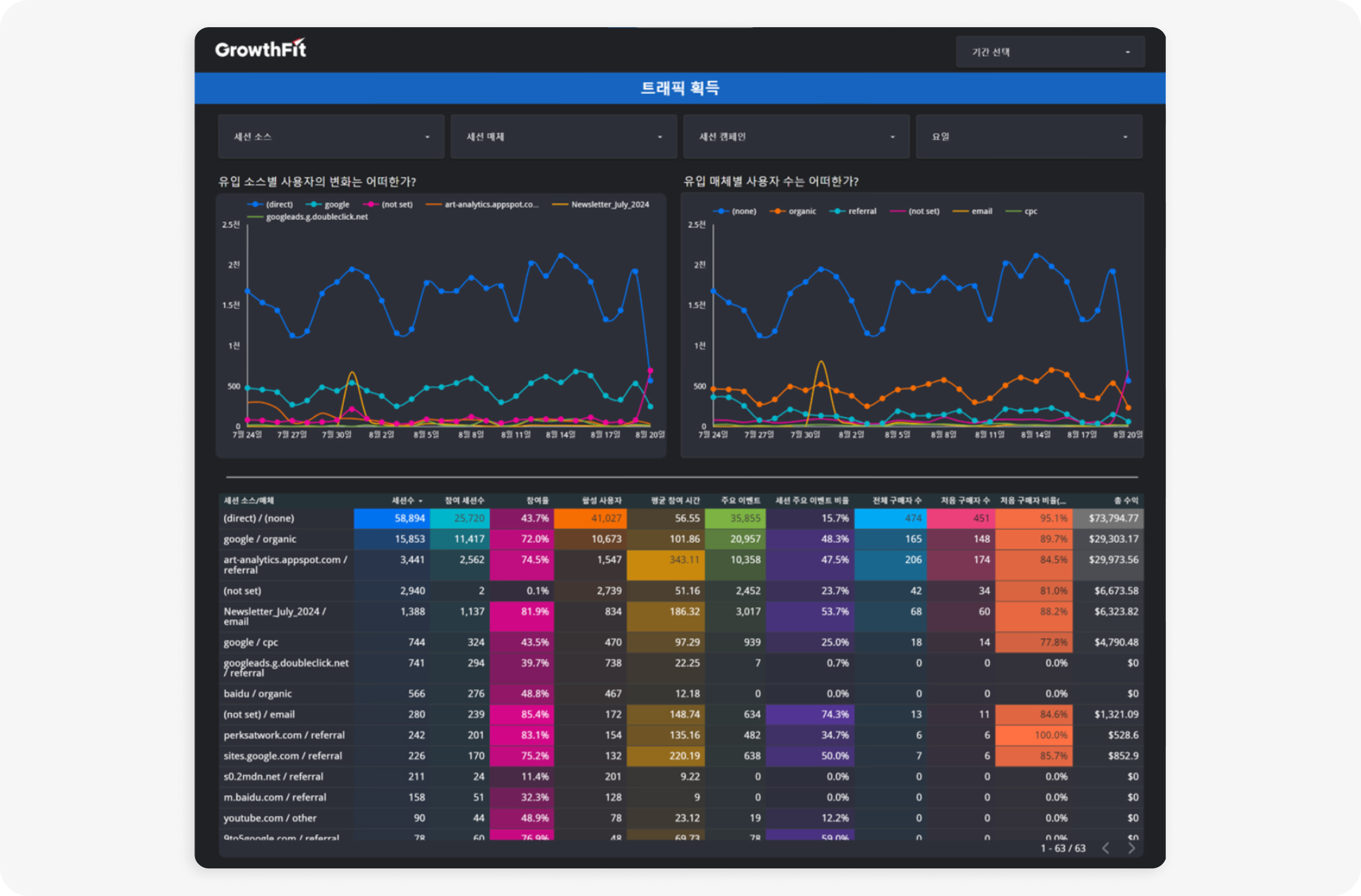Toggle art-analytics.appspot.co... legend item
Viewport: 1361px width, 896px height.
pyautogui.click(x=482, y=204)
